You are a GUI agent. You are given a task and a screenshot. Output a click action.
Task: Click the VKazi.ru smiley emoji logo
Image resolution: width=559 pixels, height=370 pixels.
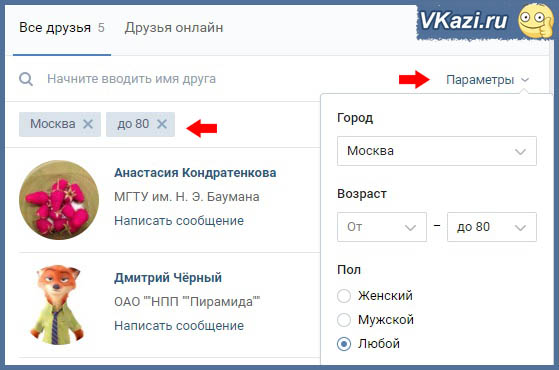(535, 20)
